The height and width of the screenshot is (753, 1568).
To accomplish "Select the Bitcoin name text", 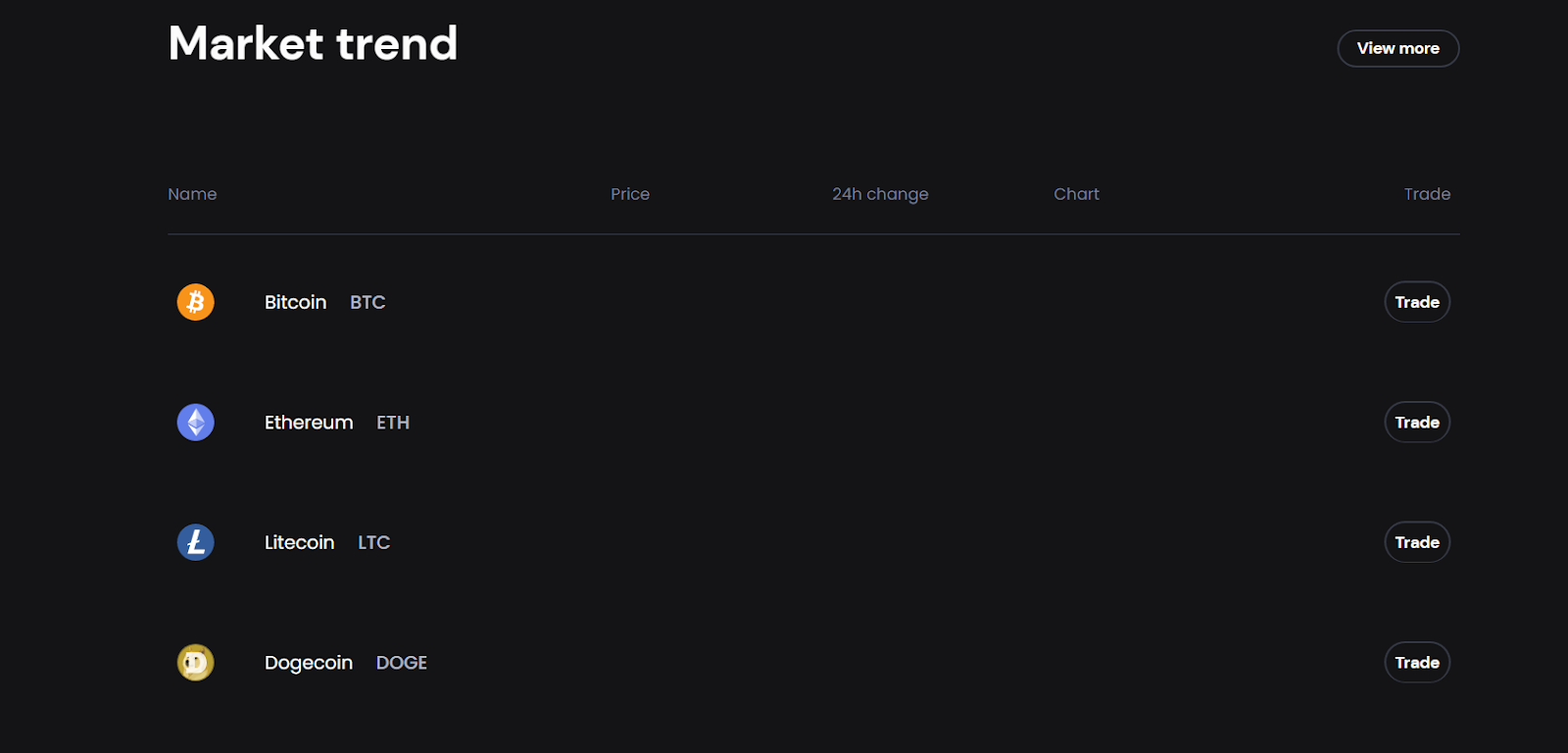I will 295,302.
